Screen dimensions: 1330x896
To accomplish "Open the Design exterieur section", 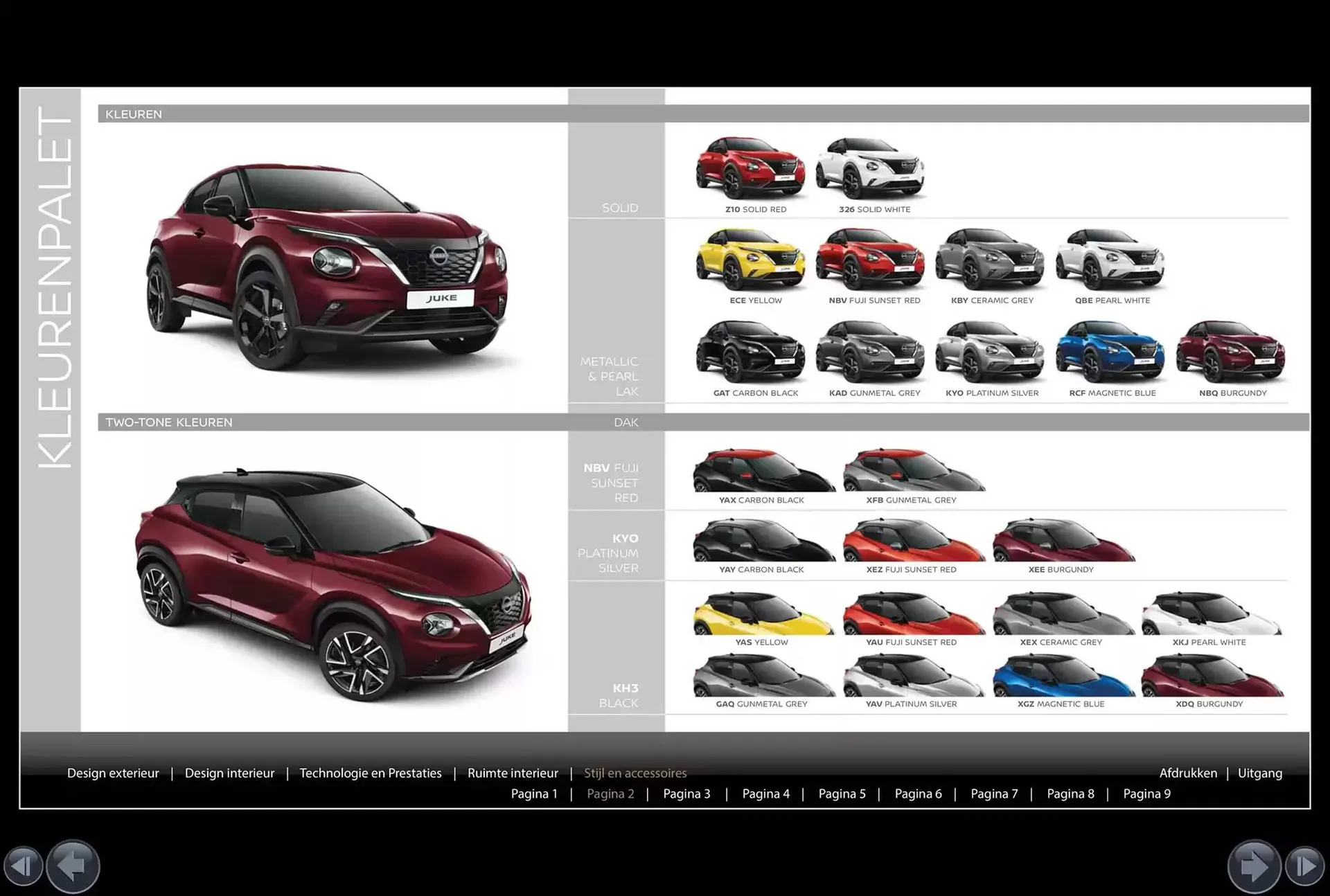I will coord(113,773).
